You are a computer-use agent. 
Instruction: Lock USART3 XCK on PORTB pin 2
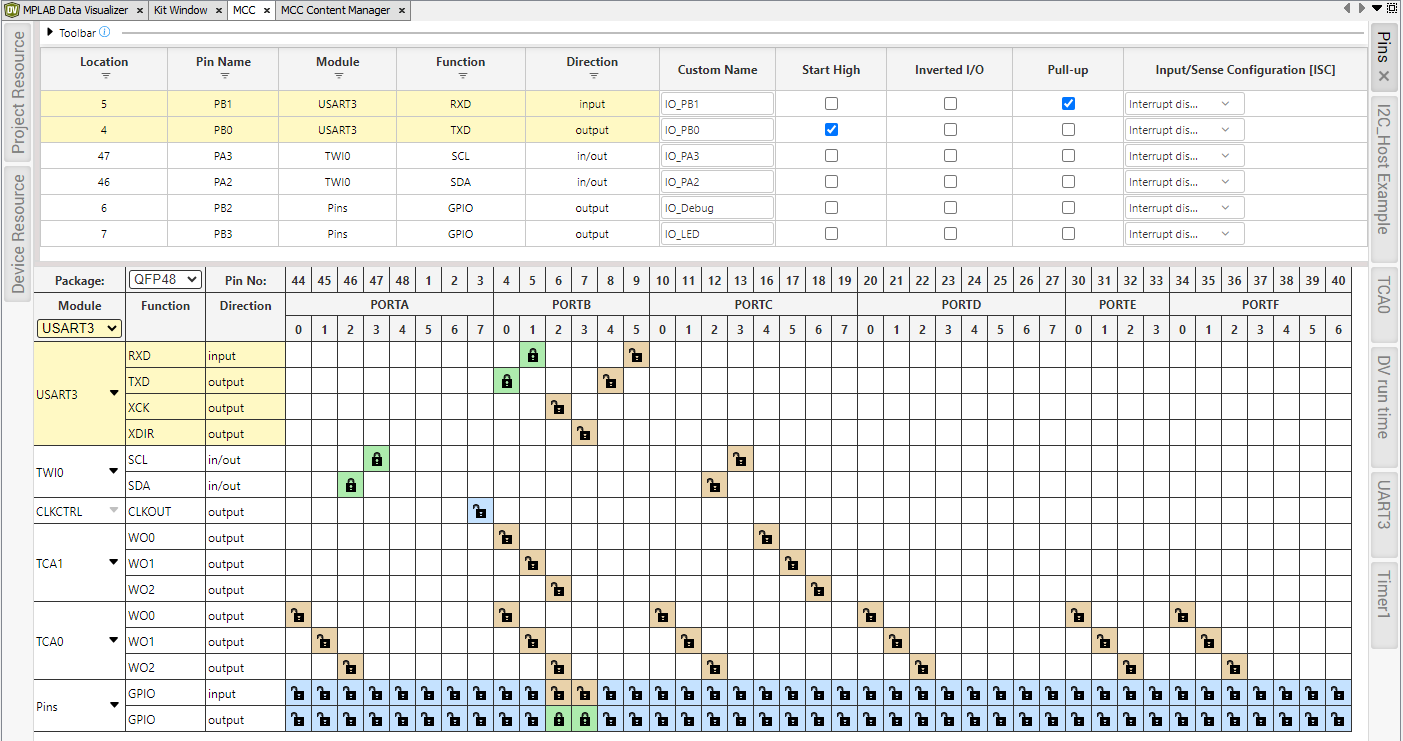[558, 407]
